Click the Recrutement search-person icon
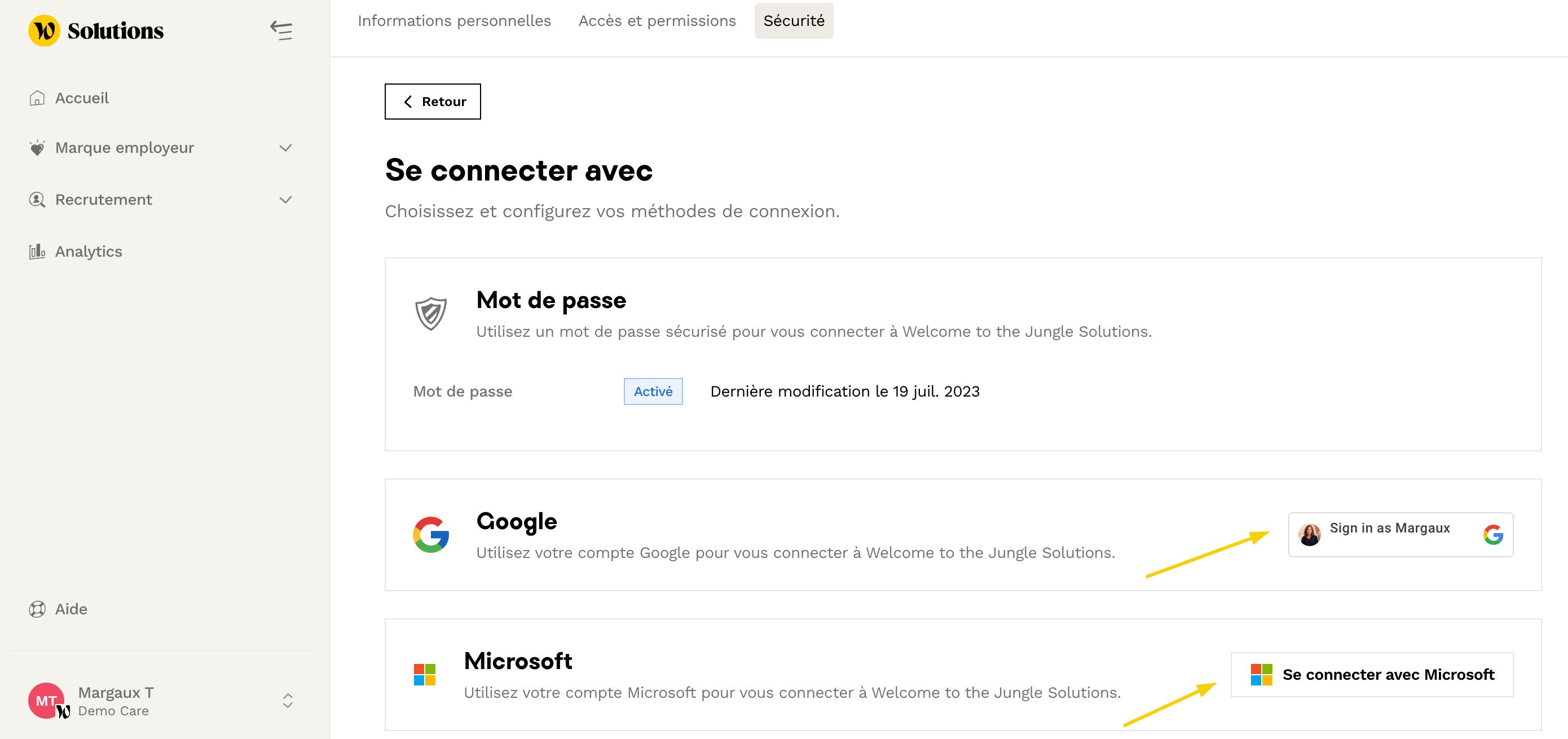The height and width of the screenshot is (739, 1568). [37, 200]
